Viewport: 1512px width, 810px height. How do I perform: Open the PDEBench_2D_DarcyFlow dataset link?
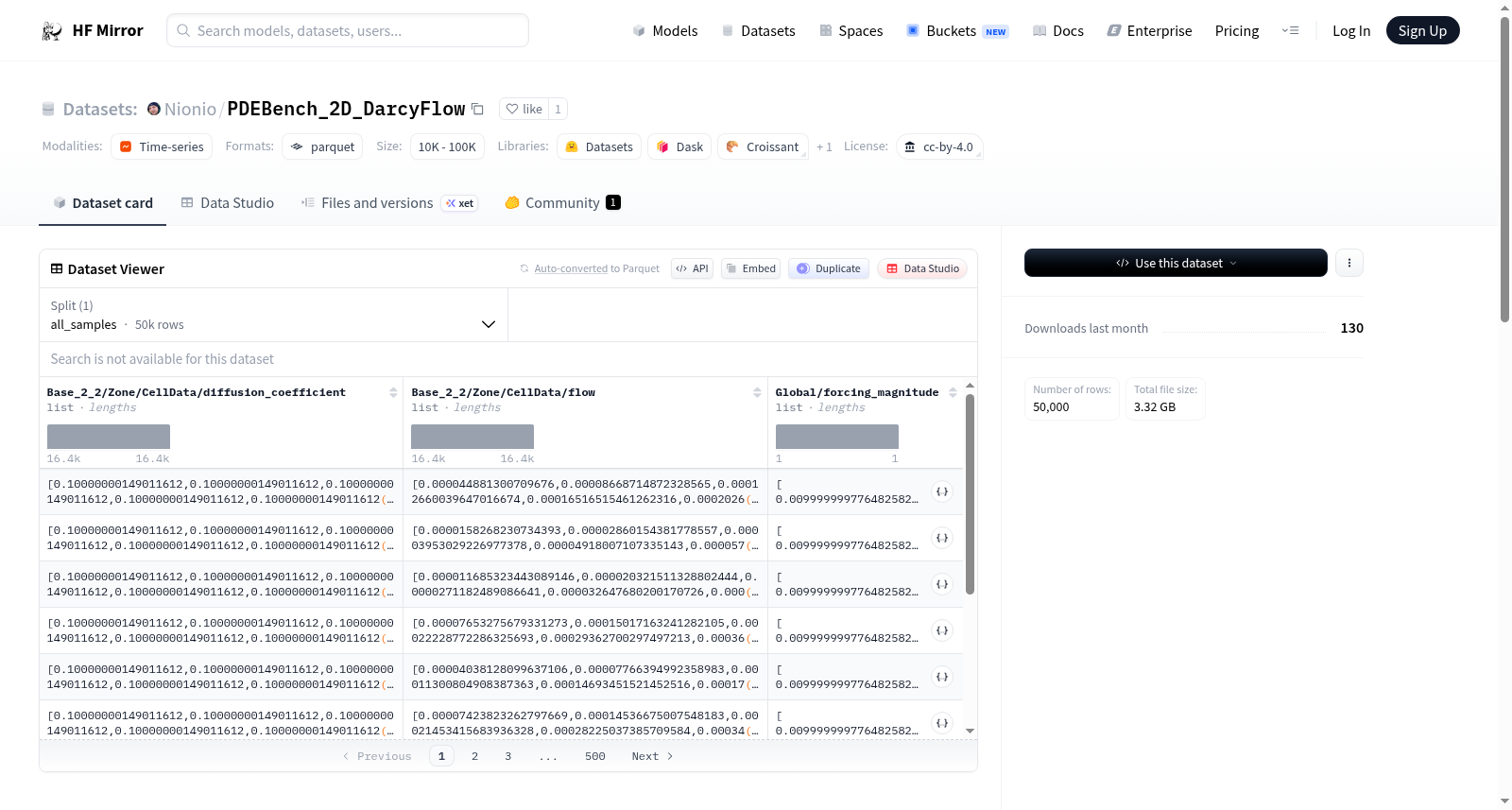[x=346, y=109]
